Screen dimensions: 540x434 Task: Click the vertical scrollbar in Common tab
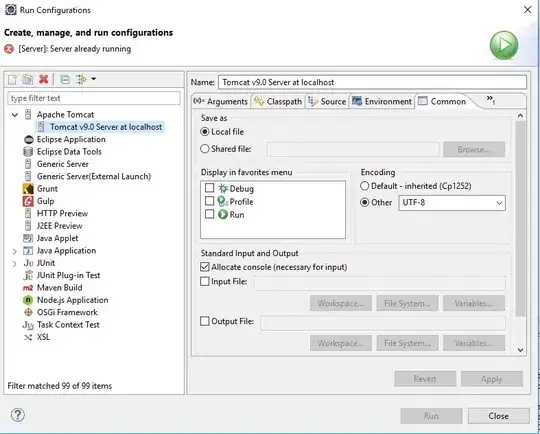[520, 218]
